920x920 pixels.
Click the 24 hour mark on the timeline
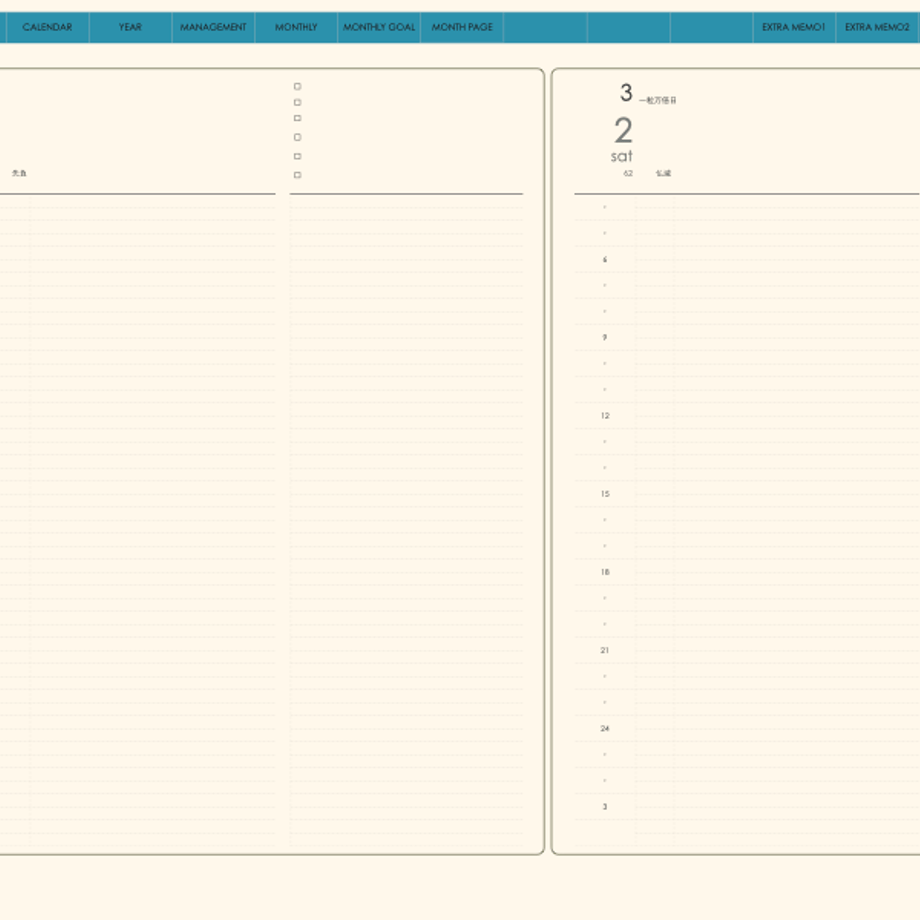[605, 728]
